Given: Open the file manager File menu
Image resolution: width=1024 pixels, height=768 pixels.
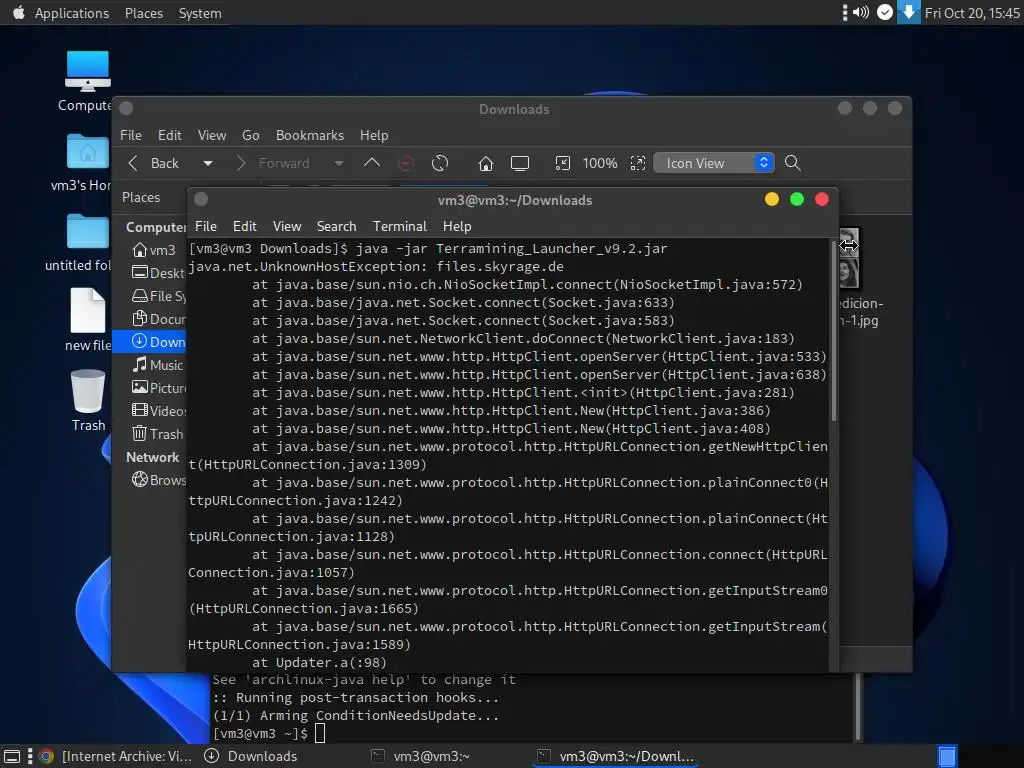Looking at the screenshot, I should [131, 135].
